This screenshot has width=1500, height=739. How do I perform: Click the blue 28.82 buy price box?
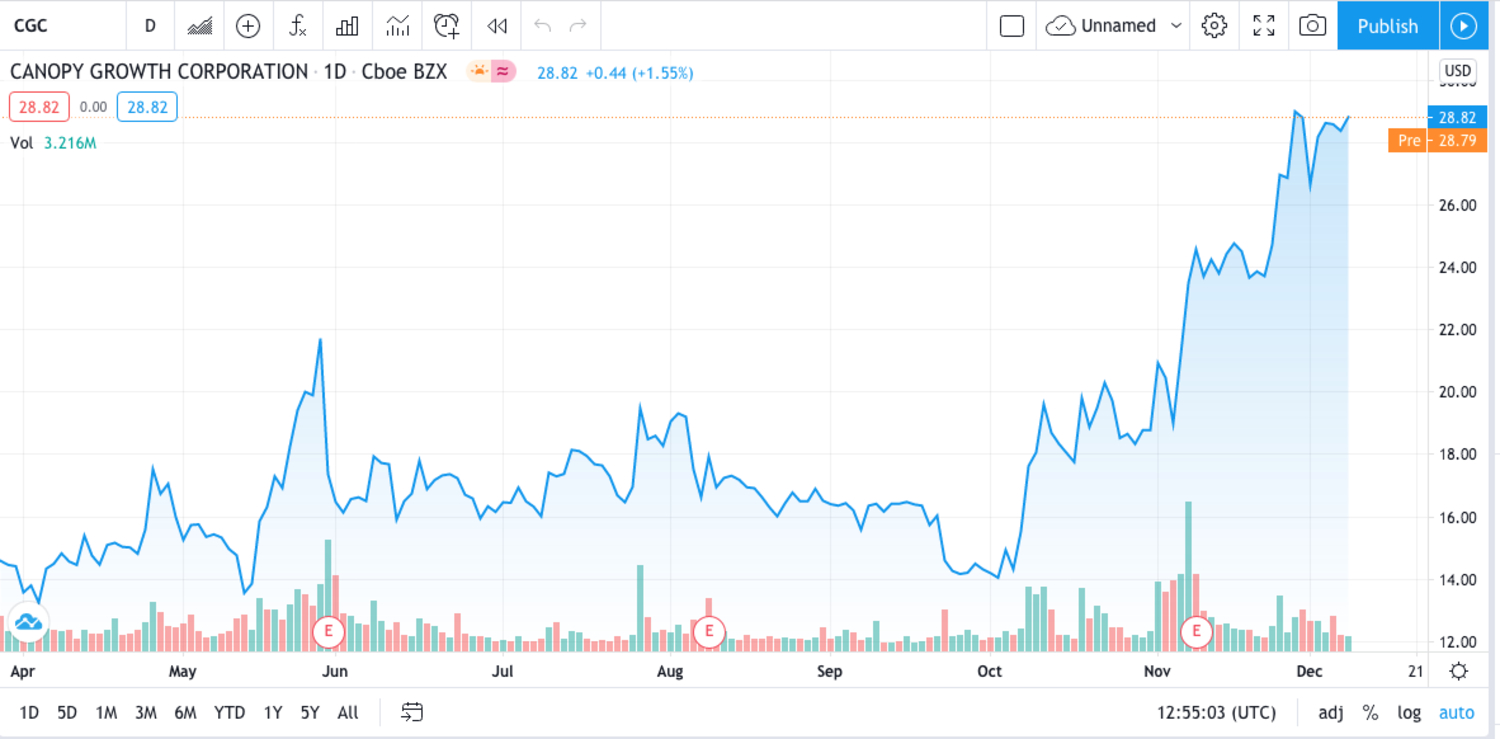147,107
